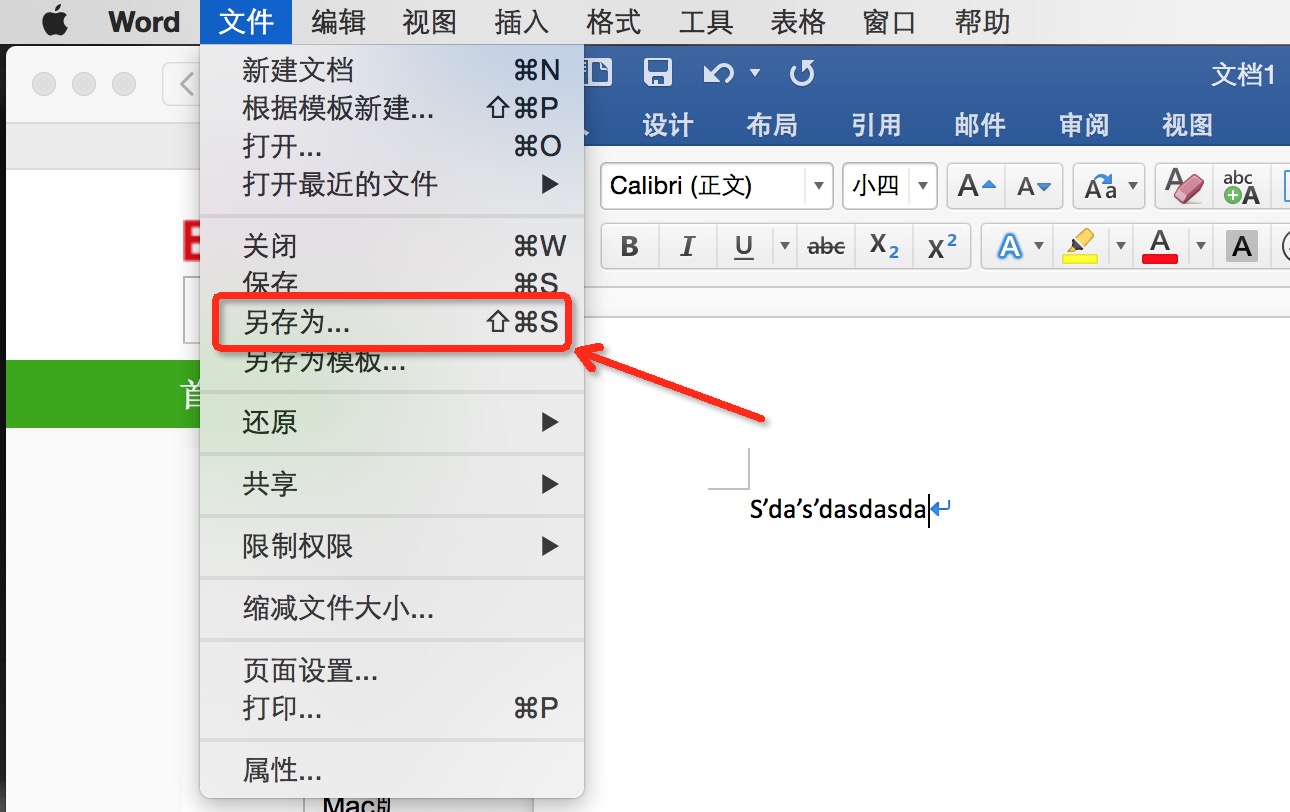Expand the font color dropdown arrow

[x=1201, y=246]
